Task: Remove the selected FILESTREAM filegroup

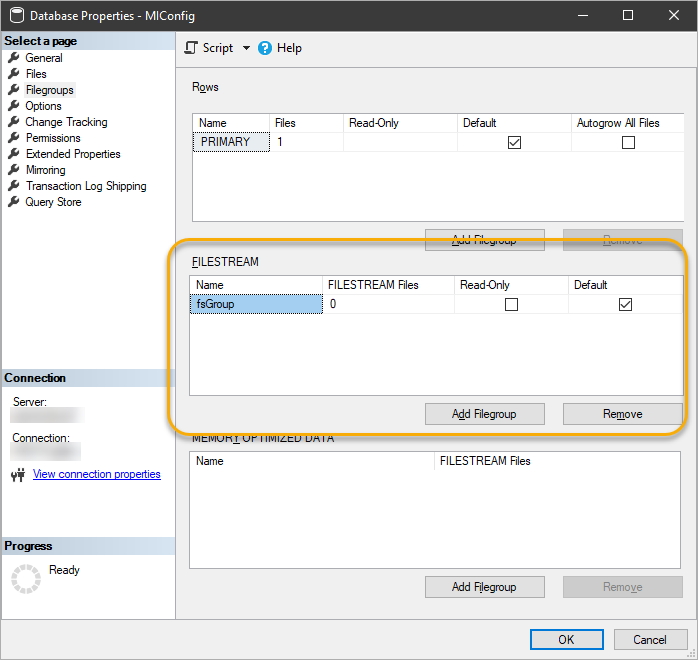Action: tap(622, 414)
